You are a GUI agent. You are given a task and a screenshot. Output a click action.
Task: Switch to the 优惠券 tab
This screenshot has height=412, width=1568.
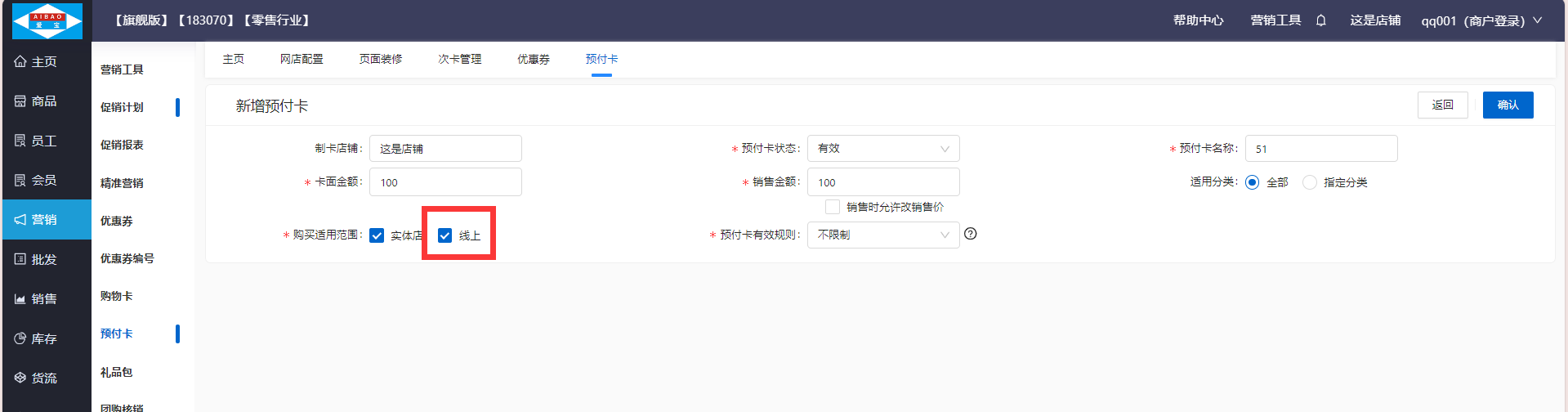pyautogui.click(x=533, y=59)
